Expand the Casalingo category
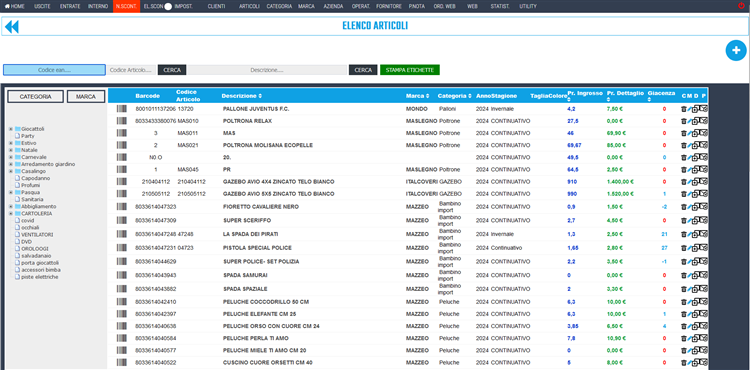Viewport: 750px width, 370px height. coord(11,171)
